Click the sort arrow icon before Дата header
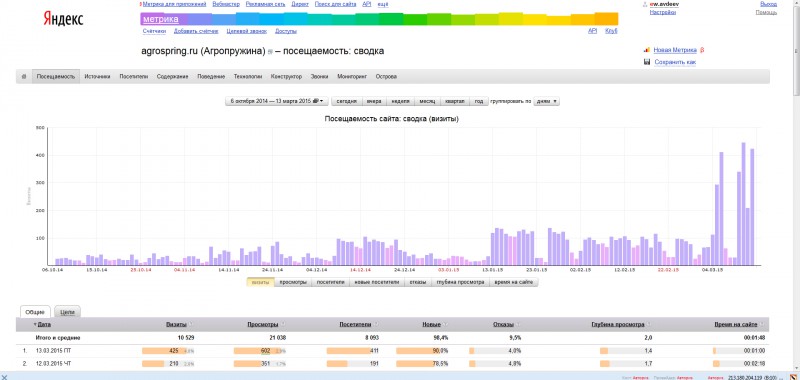The height and width of the screenshot is (380, 800). click(35, 324)
